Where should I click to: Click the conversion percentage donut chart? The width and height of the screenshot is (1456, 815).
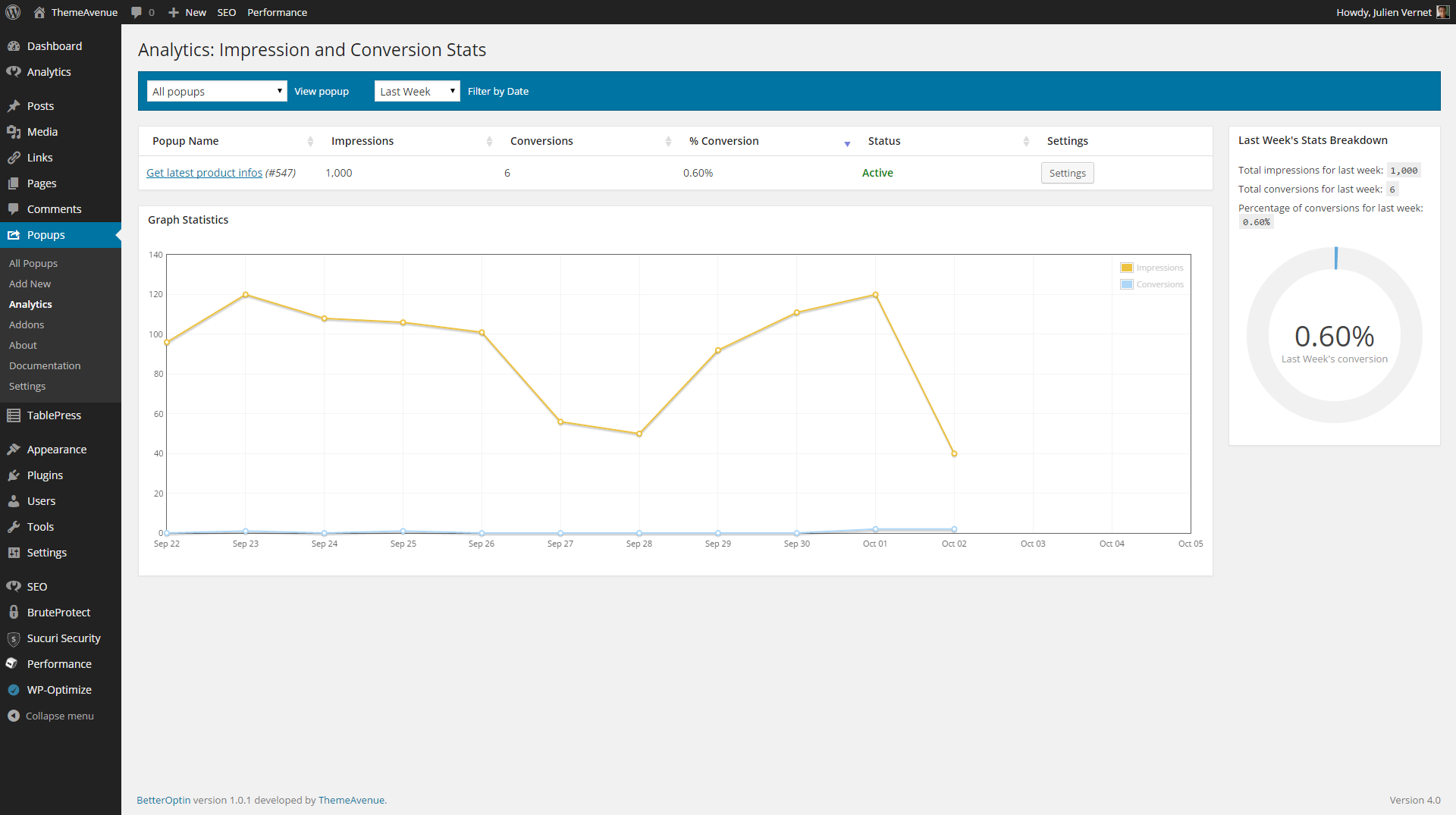coord(1334,335)
